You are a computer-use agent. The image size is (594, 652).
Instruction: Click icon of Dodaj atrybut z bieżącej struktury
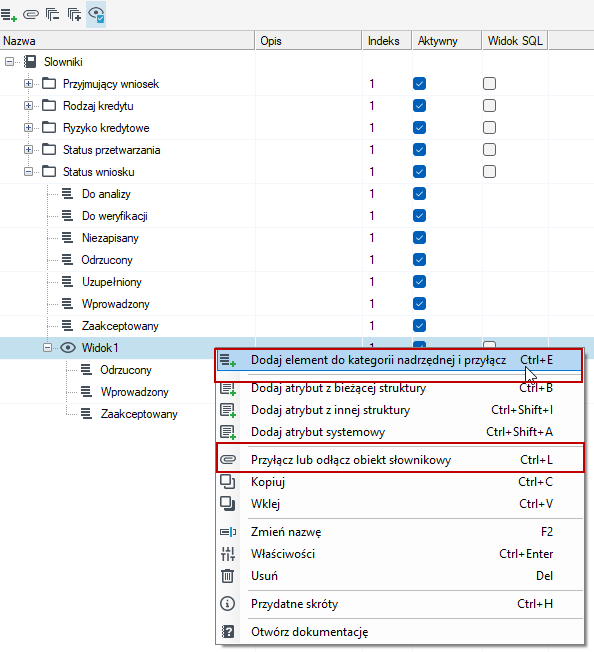click(228, 388)
